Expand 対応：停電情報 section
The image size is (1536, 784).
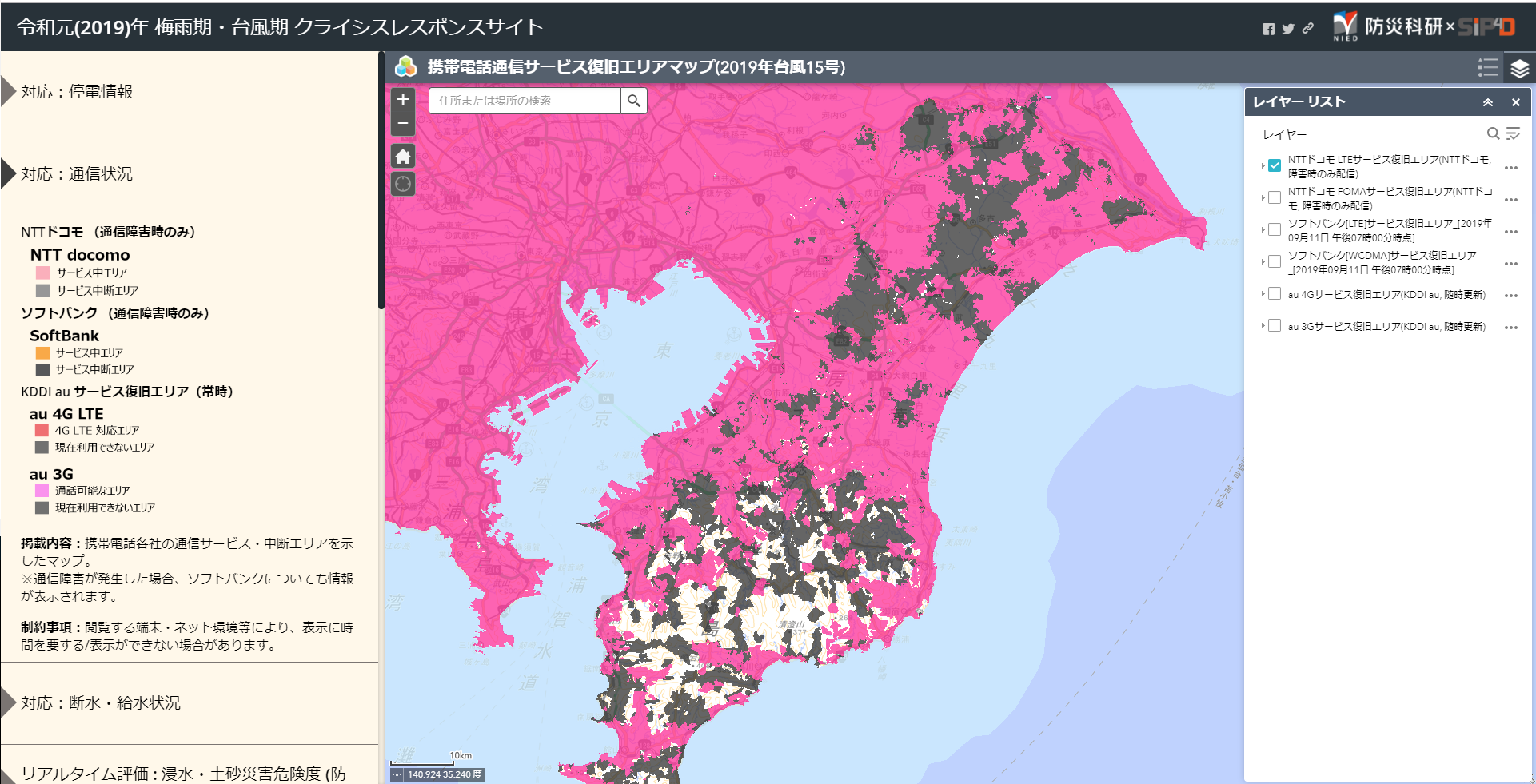tap(189, 92)
